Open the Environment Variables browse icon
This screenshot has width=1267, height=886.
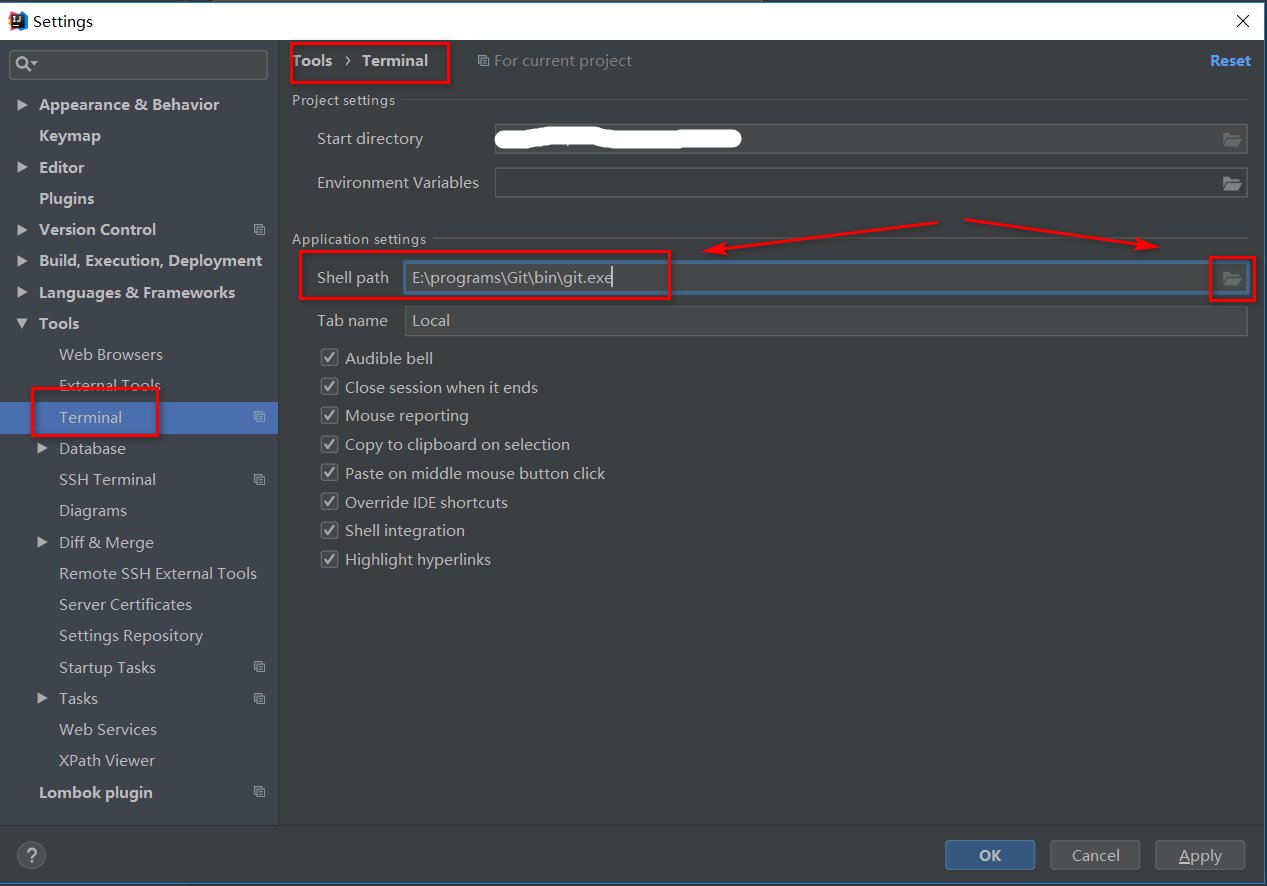tap(1232, 183)
